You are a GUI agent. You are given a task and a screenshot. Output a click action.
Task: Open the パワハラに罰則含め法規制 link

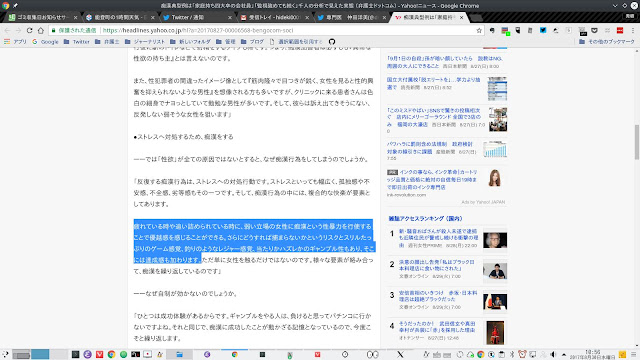pyautogui.click(x=429, y=148)
